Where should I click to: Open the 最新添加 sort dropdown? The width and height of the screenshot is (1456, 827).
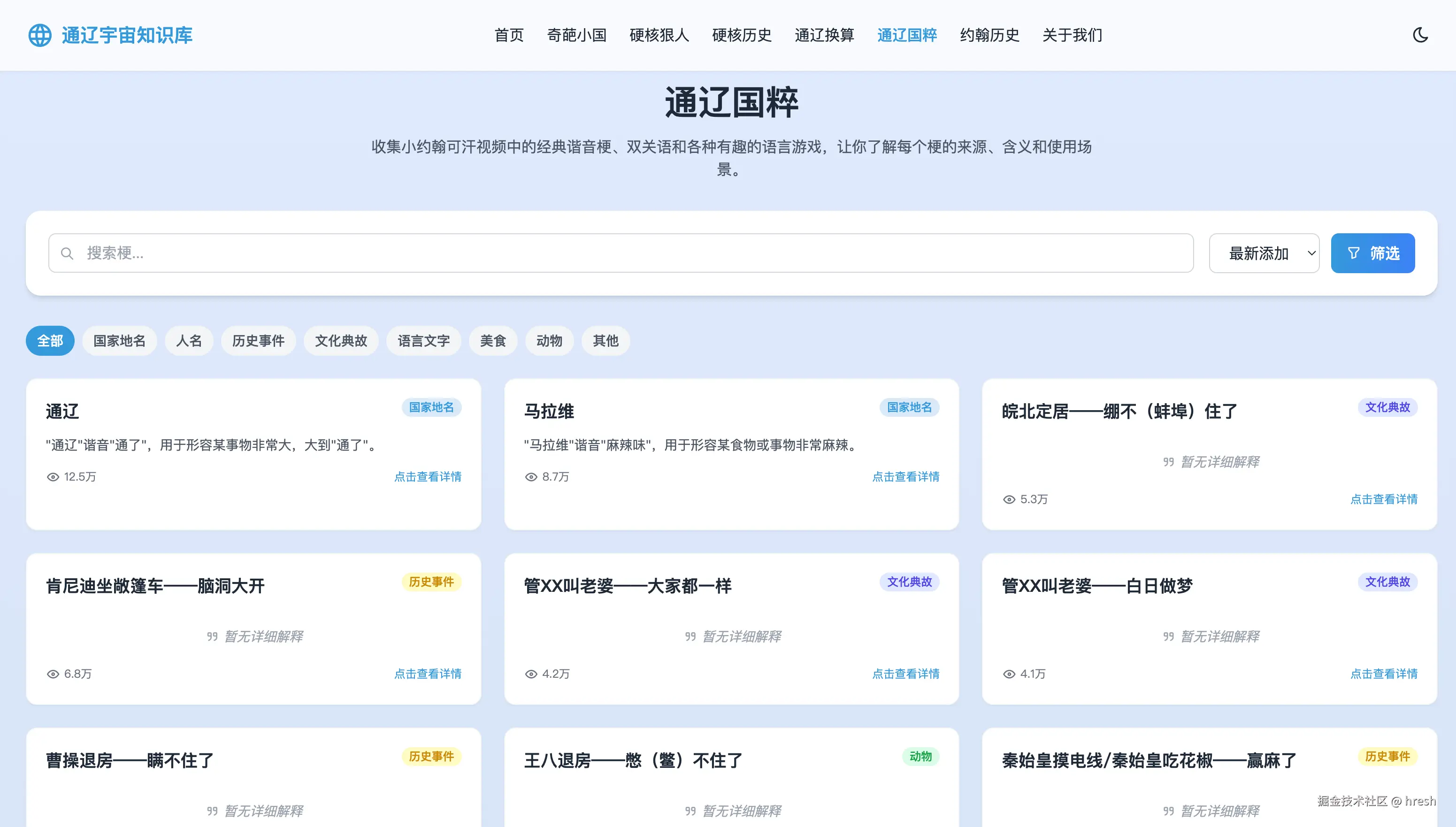(x=1264, y=253)
